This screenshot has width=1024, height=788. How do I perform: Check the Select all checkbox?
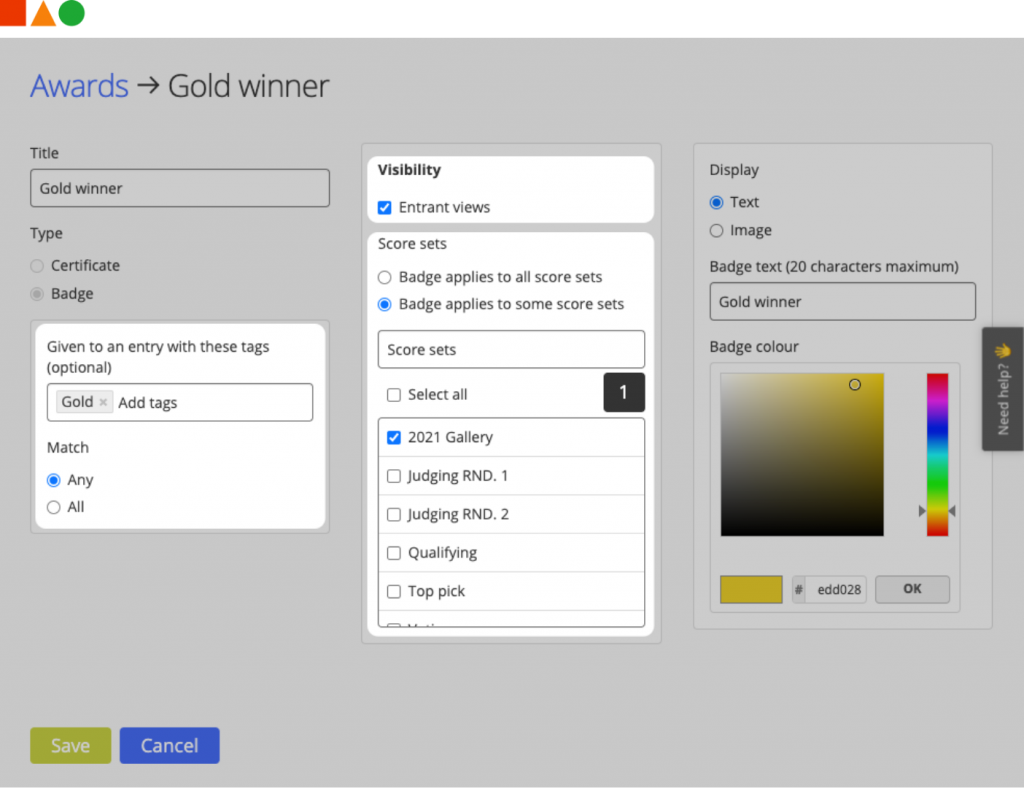pyautogui.click(x=394, y=395)
